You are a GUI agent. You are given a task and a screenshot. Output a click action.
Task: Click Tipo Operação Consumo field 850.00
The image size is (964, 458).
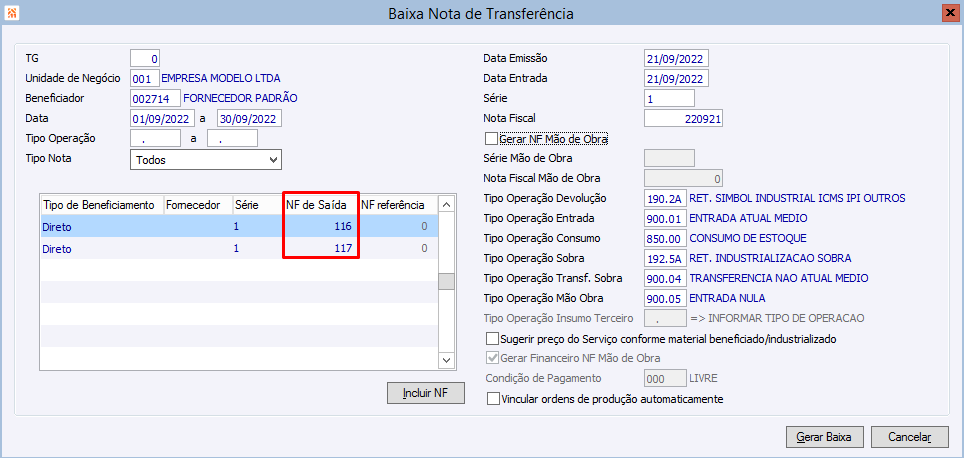665,238
